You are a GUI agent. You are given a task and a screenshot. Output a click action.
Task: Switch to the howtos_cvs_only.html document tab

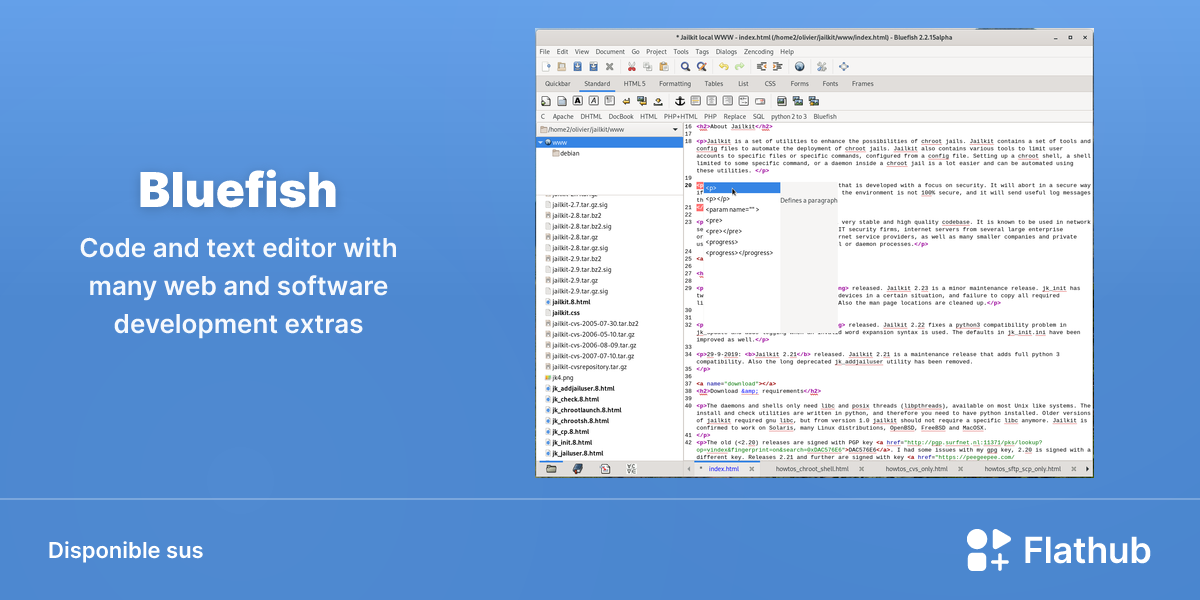tap(916, 468)
